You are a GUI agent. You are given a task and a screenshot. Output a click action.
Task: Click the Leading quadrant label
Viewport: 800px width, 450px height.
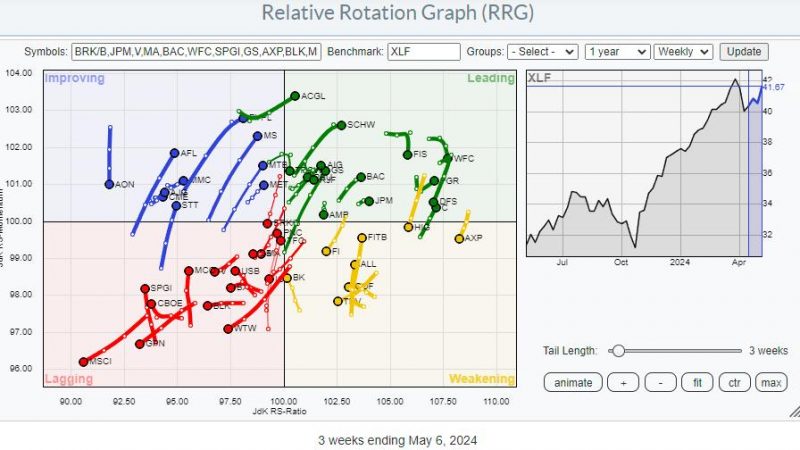tap(491, 78)
